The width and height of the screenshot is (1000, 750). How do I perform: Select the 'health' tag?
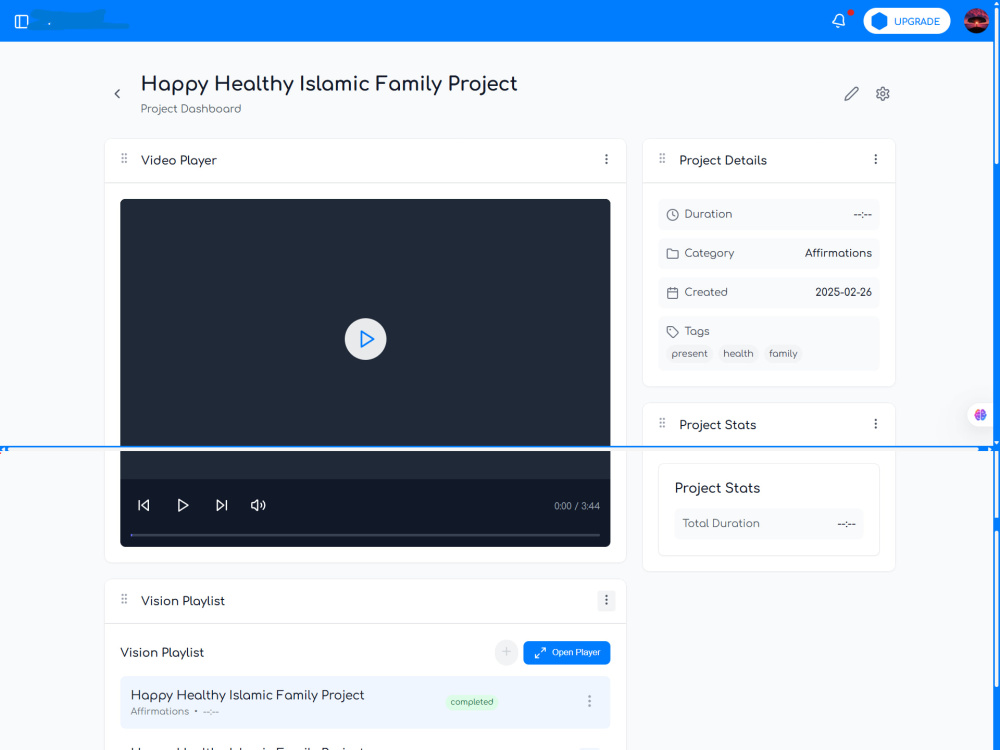click(738, 353)
